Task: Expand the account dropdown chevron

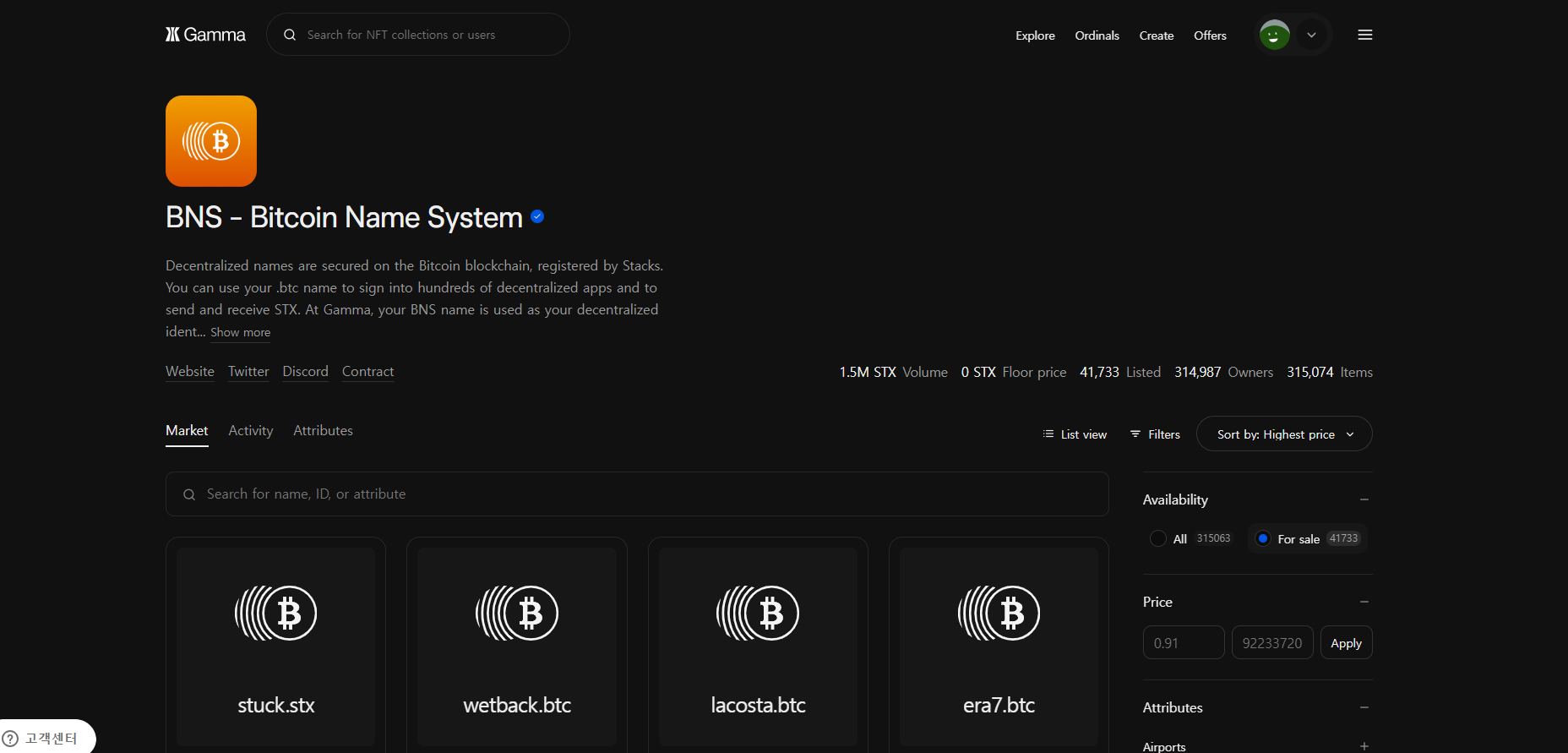Action: (x=1312, y=35)
